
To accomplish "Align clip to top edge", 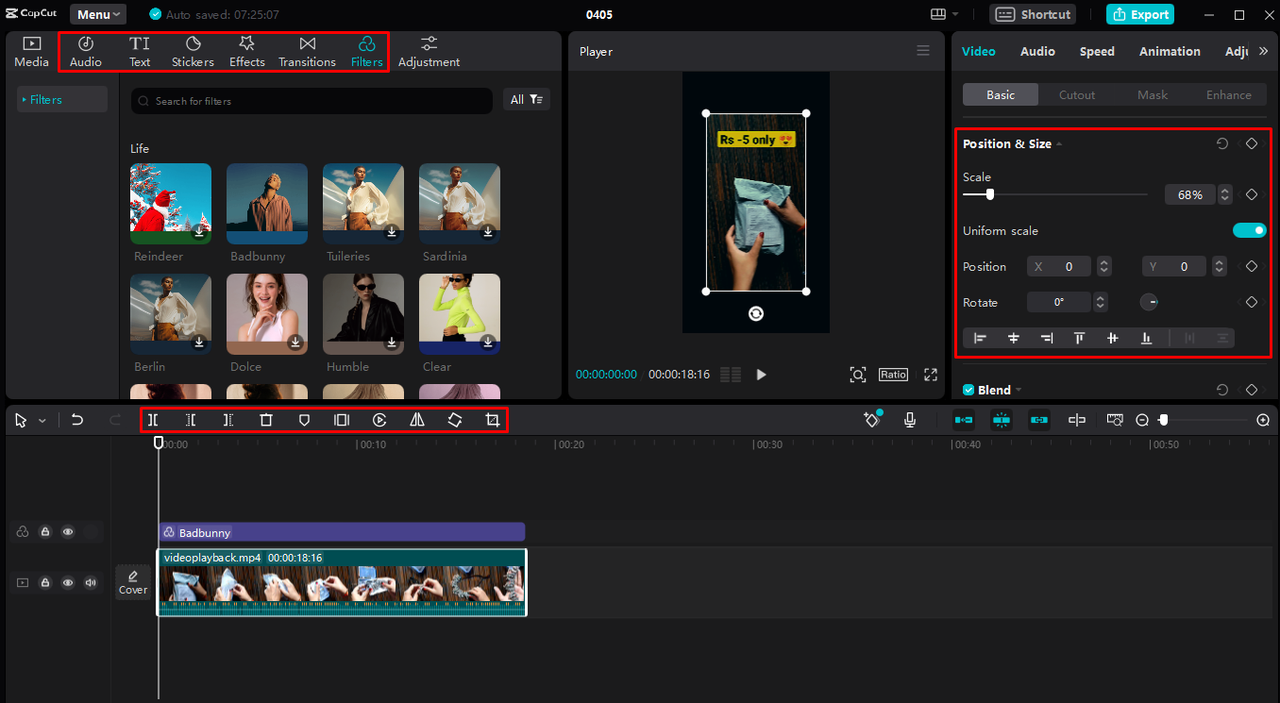I will point(1079,338).
